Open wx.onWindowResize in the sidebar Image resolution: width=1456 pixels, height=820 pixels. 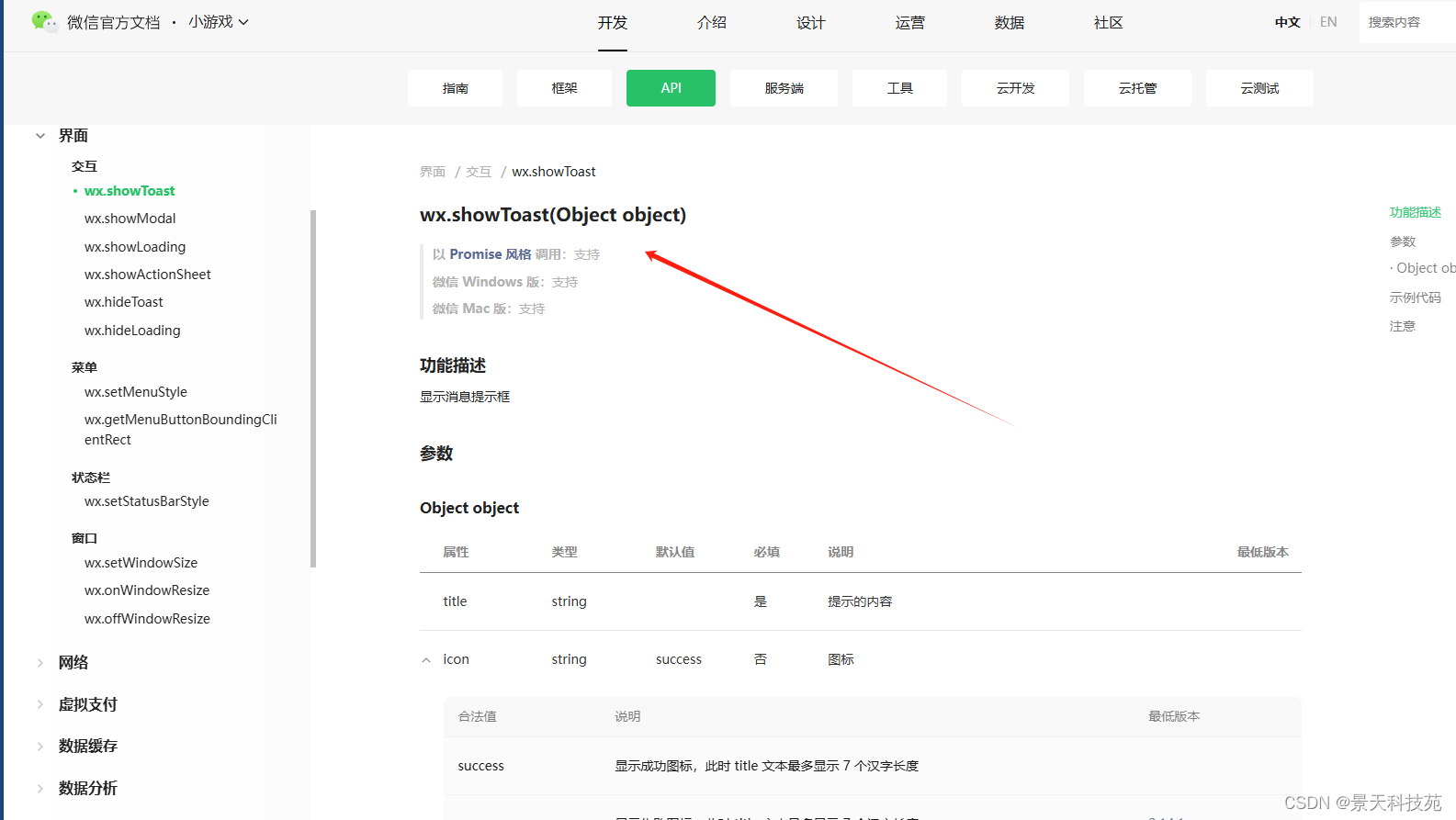point(147,590)
